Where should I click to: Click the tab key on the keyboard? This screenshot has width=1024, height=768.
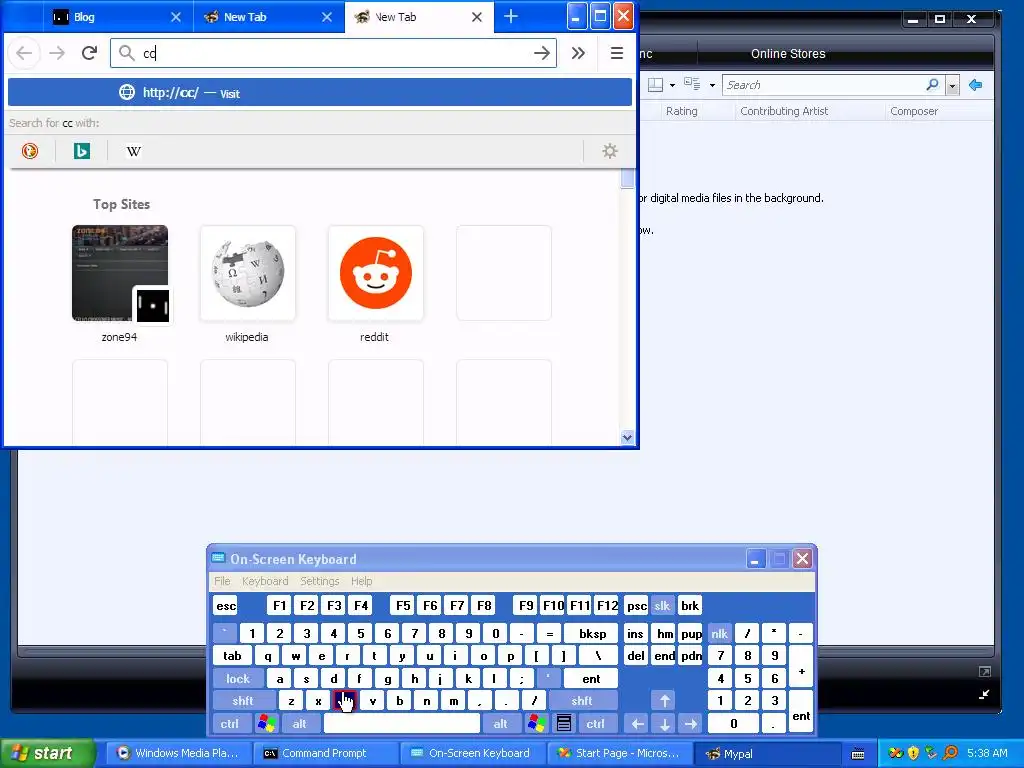click(x=232, y=656)
